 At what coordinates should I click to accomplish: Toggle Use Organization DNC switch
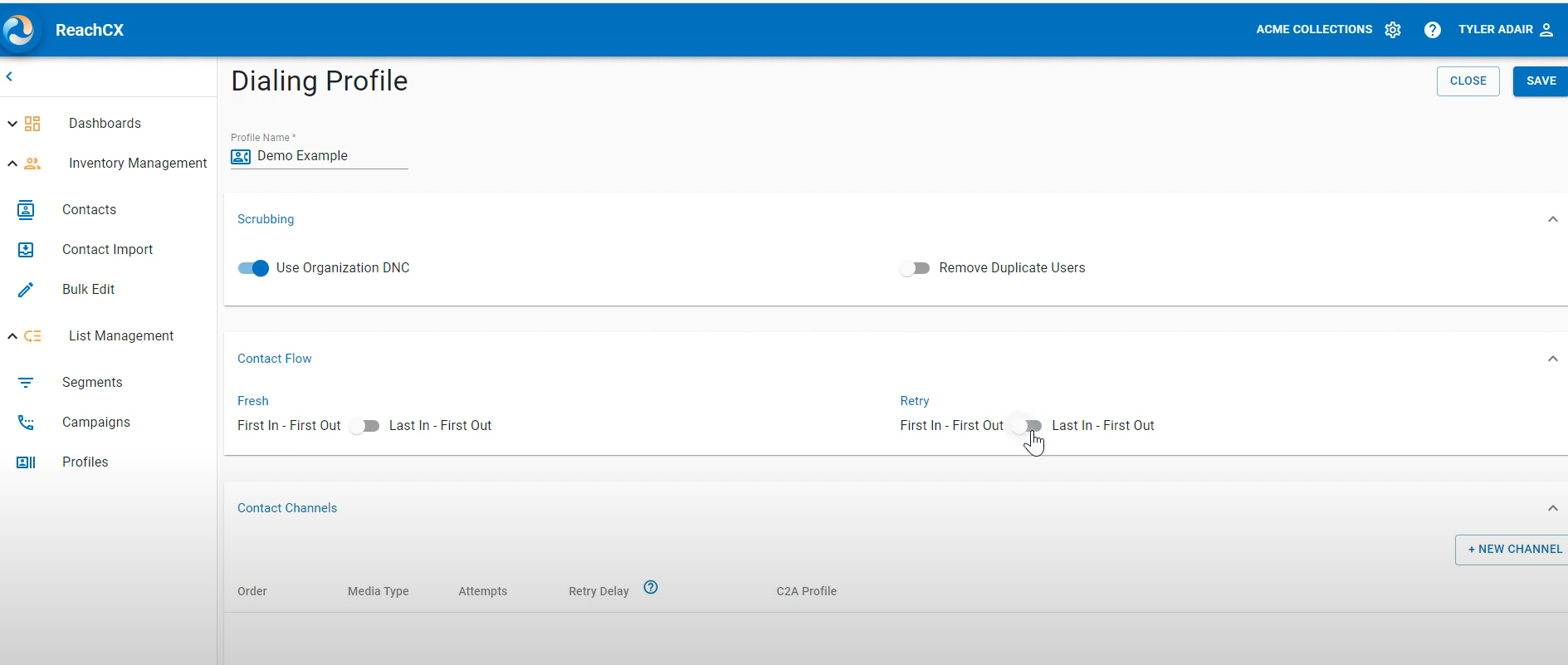(253, 268)
